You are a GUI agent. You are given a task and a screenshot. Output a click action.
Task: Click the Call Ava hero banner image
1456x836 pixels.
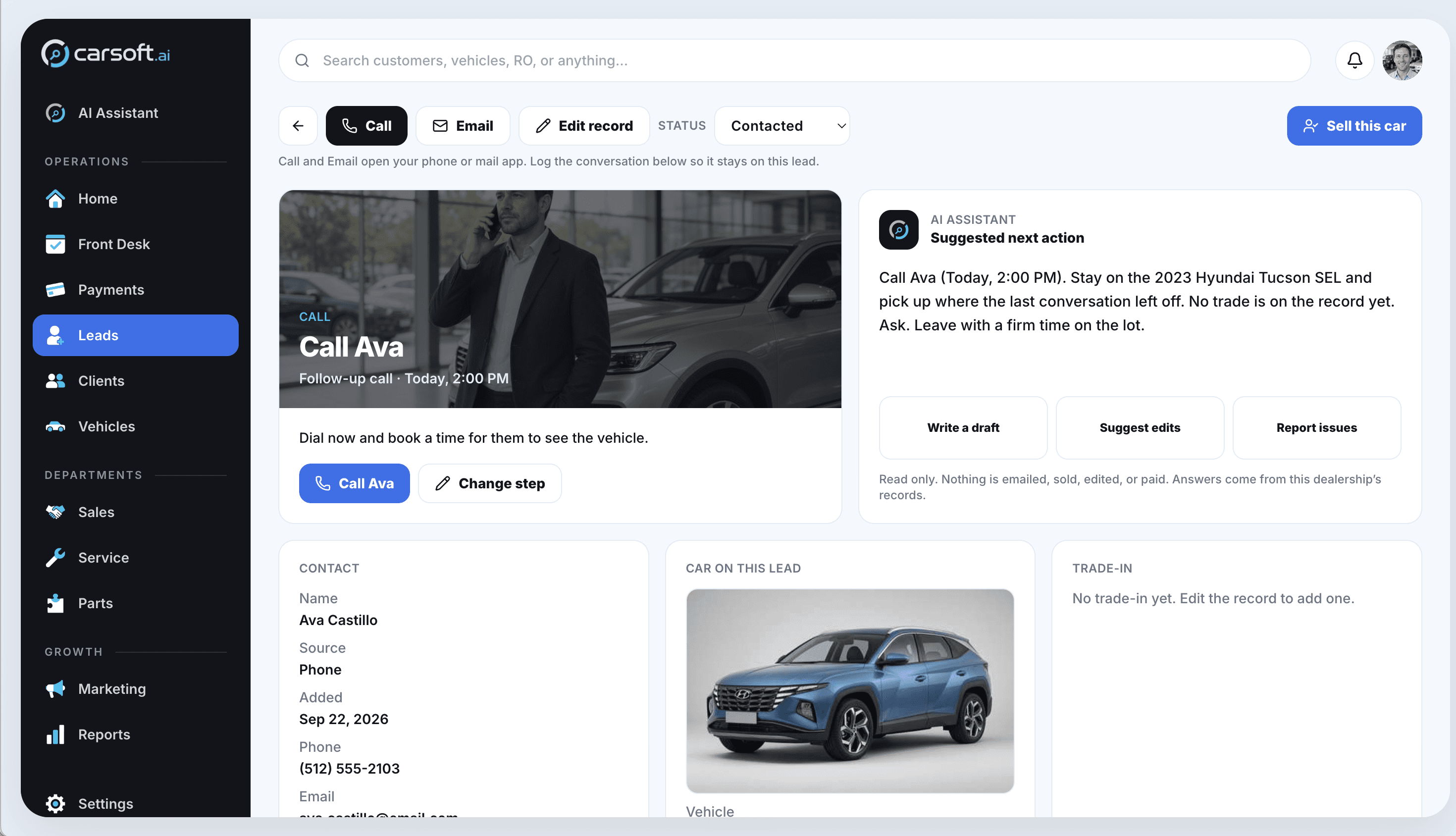pos(560,299)
